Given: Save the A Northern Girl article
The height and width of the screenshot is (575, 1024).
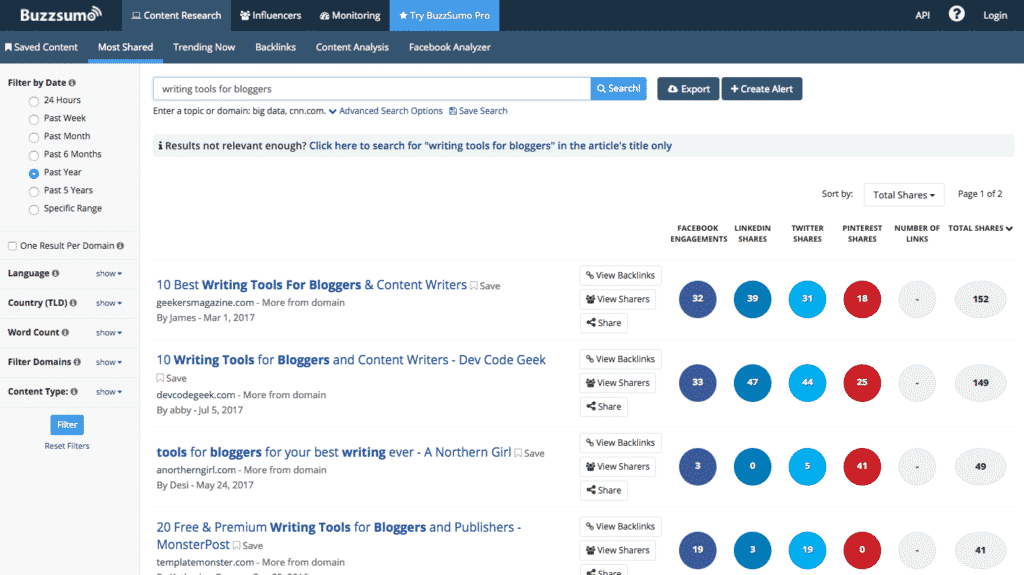Looking at the screenshot, I should pos(529,453).
